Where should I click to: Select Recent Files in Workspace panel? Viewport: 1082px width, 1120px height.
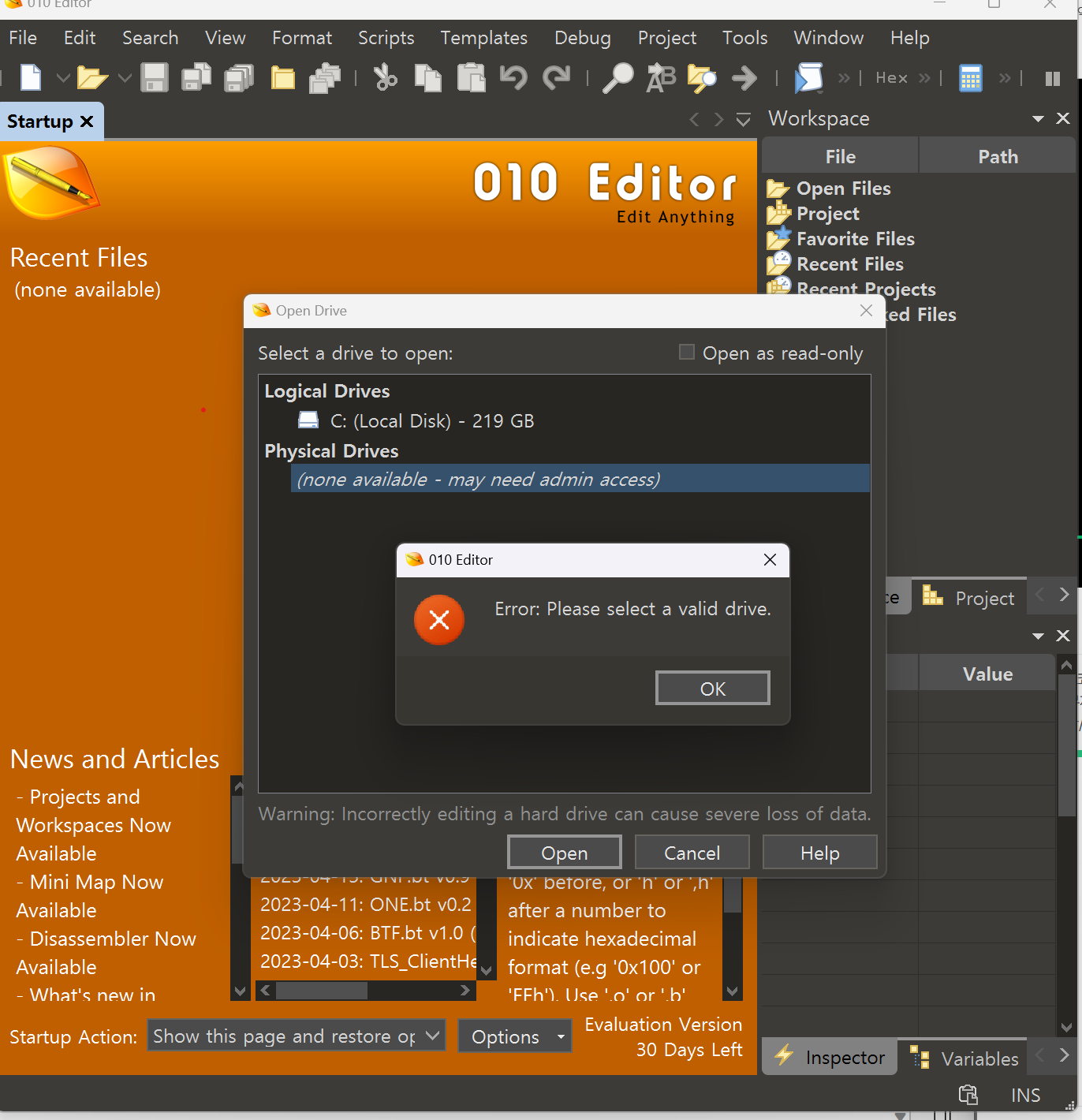pyautogui.click(x=834, y=264)
